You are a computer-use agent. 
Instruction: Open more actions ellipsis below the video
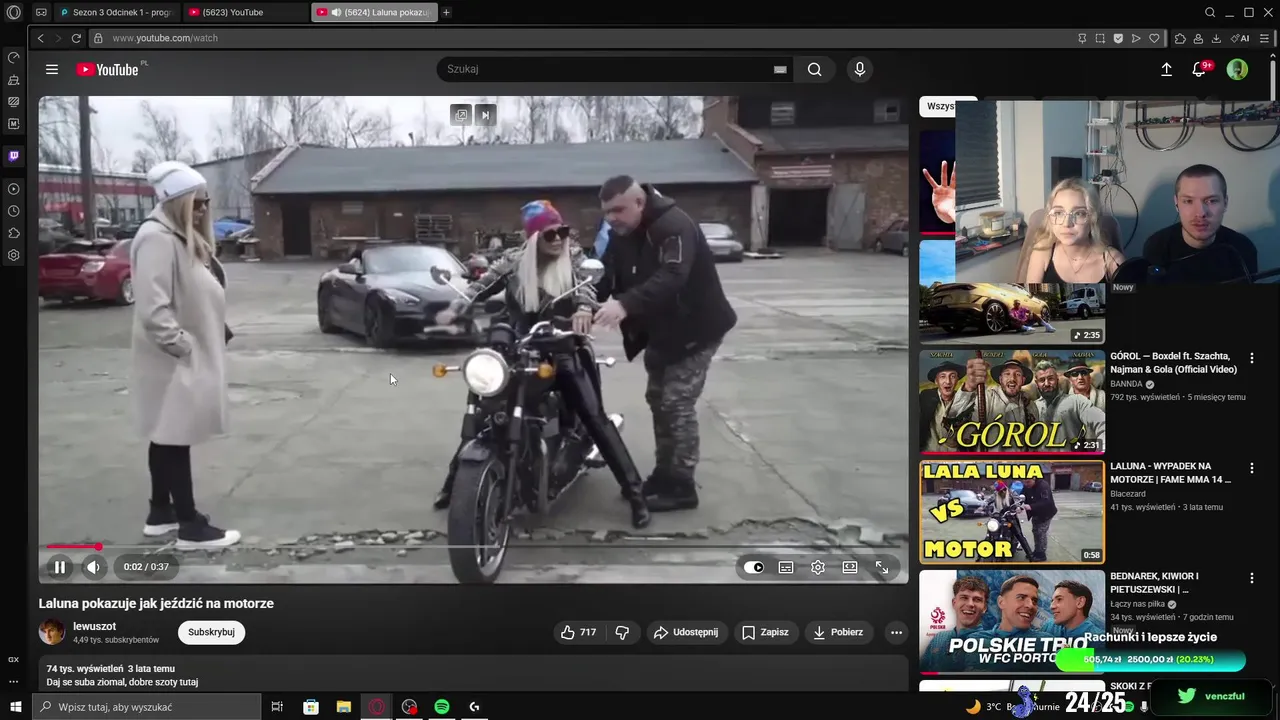point(896,632)
